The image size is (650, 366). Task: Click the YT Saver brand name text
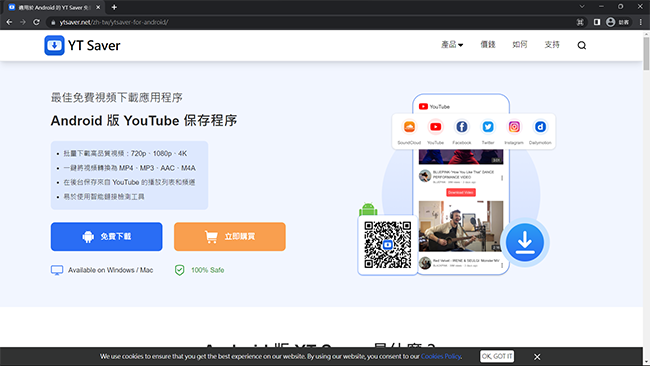tap(94, 46)
